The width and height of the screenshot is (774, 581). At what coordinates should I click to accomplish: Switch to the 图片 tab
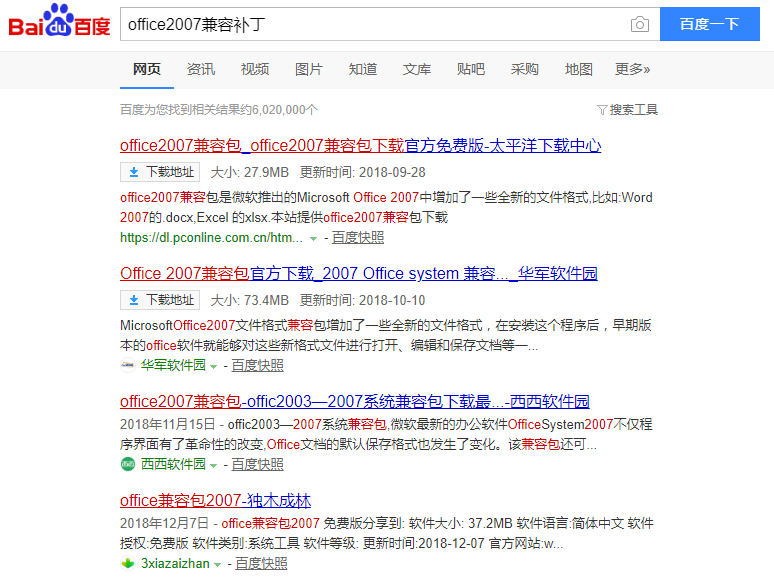tap(309, 69)
